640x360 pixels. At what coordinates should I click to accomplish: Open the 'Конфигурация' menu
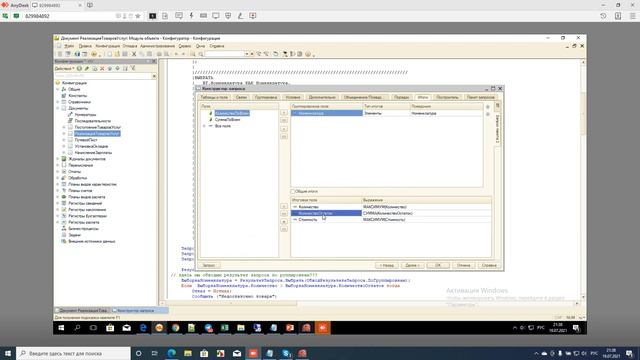pos(107,46)
